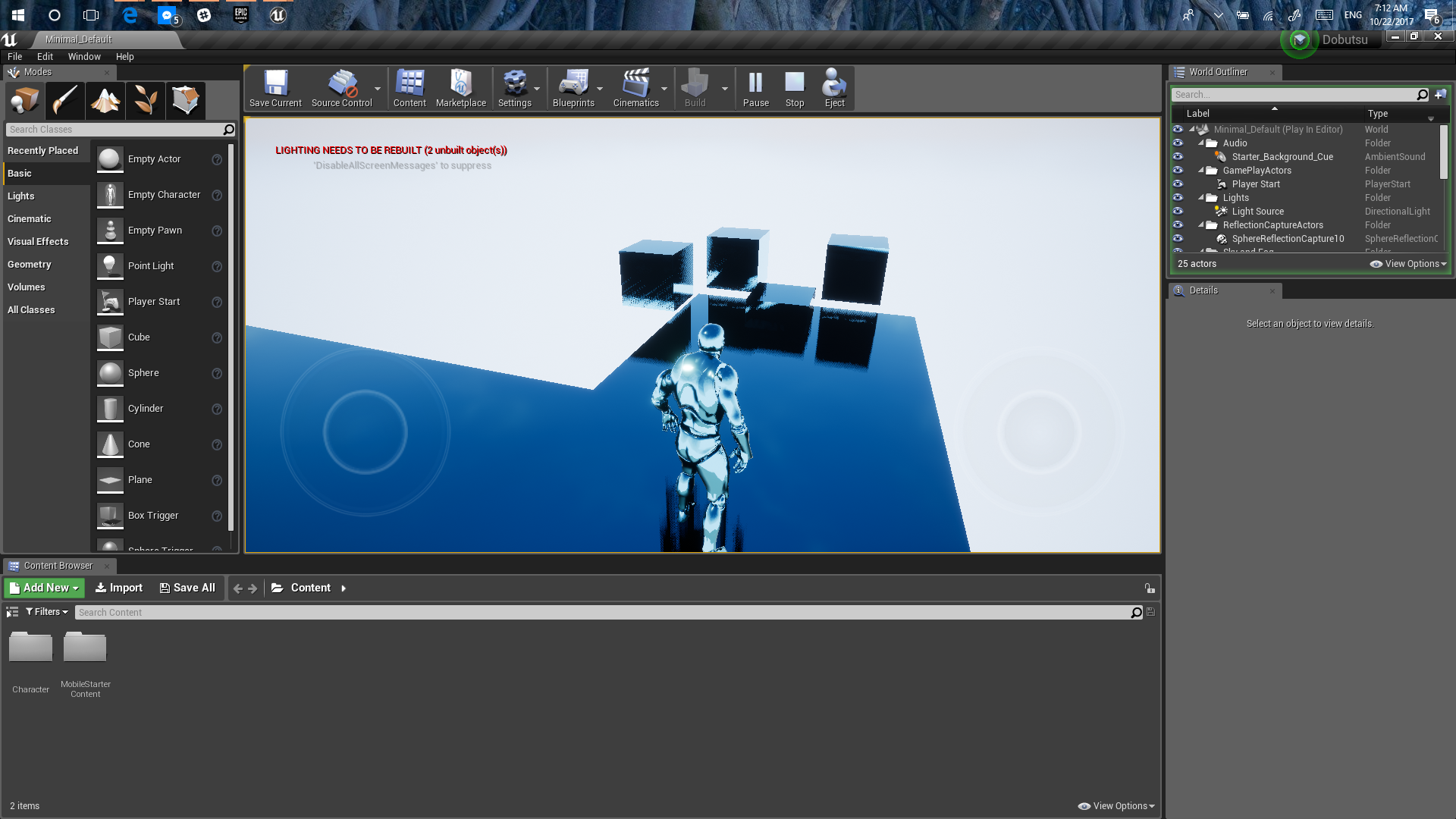The height and width of the screenshot is (819, 1456).
Task: Collapse the Audio folder in Outliner
Action: click(1201, 143)
